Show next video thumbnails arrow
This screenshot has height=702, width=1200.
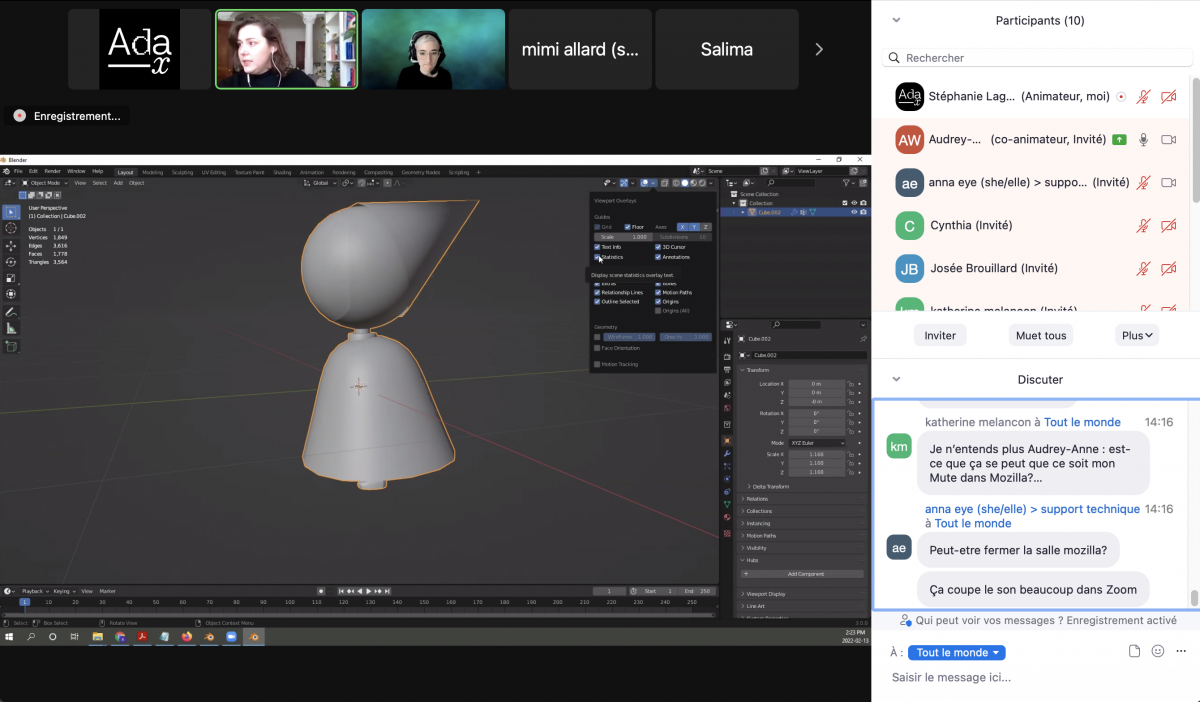[820, 49]
